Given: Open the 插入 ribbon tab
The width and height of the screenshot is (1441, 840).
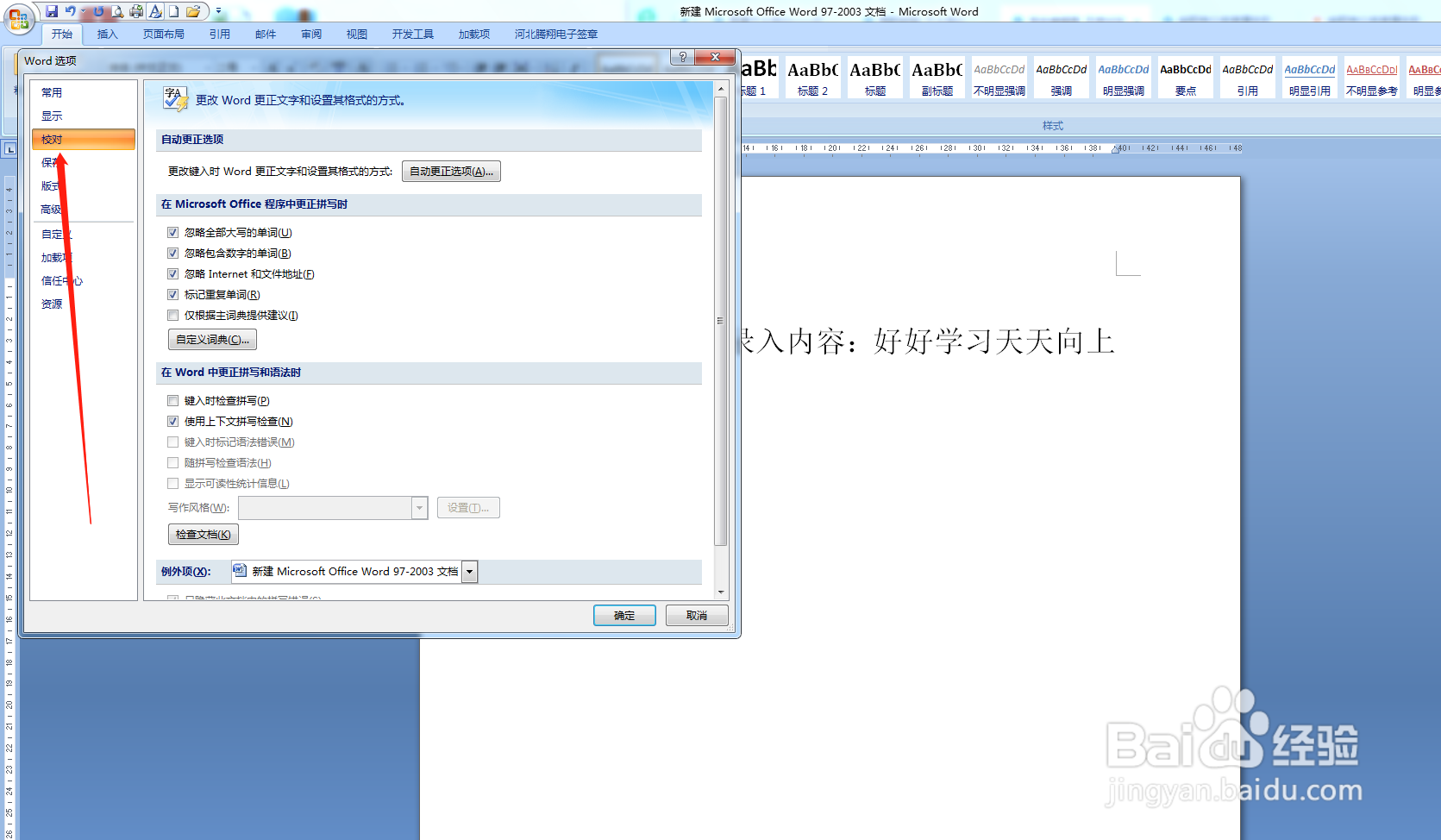Looking at the screenshot, I should [107, 34].
